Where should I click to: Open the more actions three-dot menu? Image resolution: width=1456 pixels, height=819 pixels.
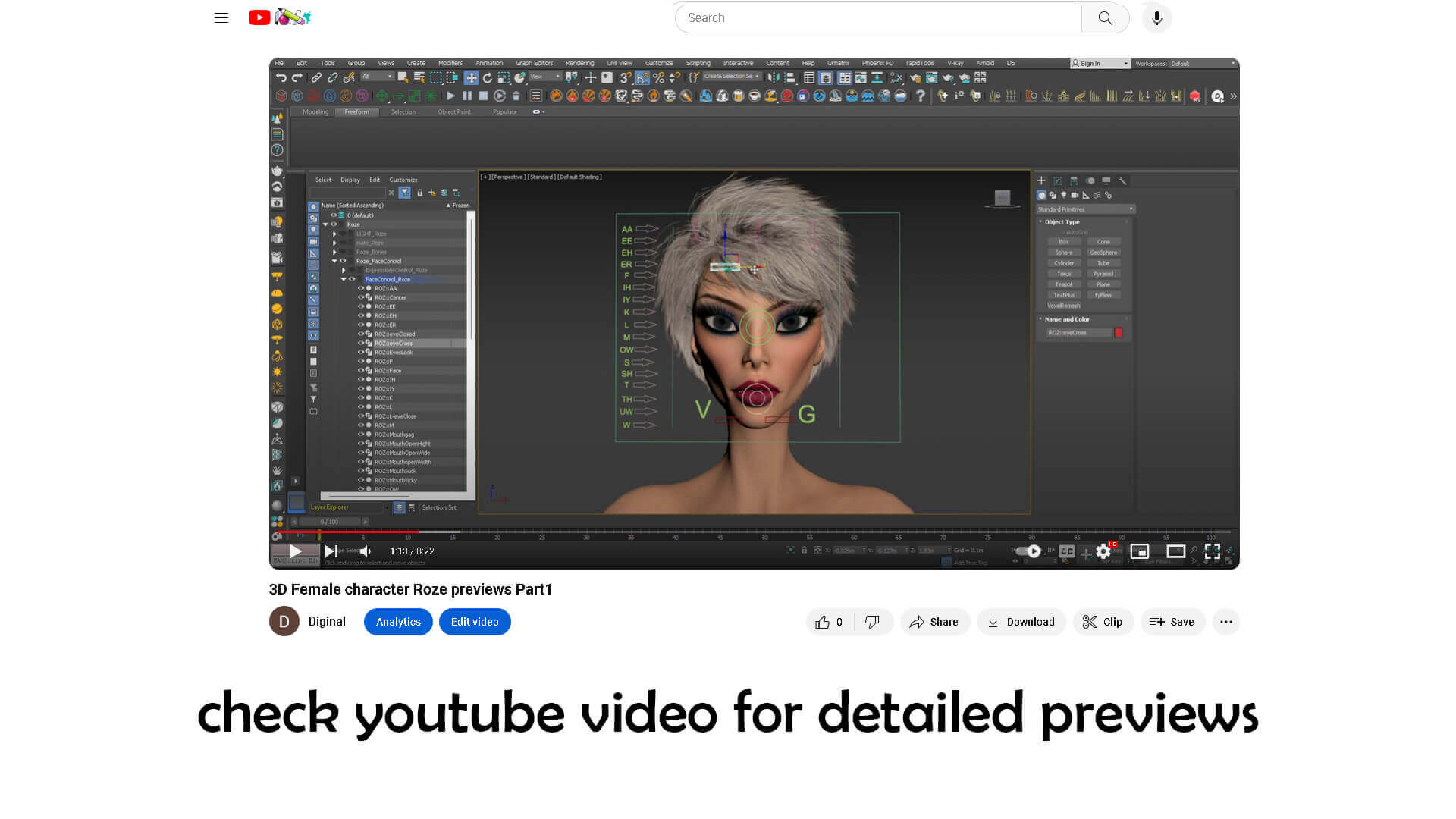coord(1225,622)
